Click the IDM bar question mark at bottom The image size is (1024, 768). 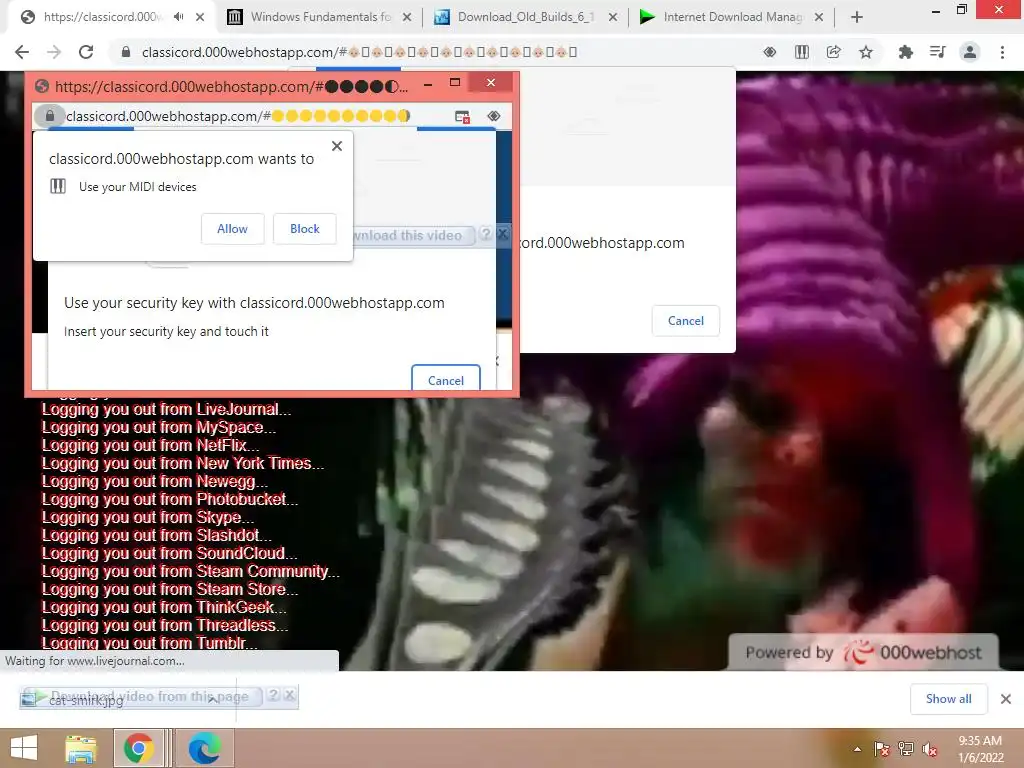[274, 696]
